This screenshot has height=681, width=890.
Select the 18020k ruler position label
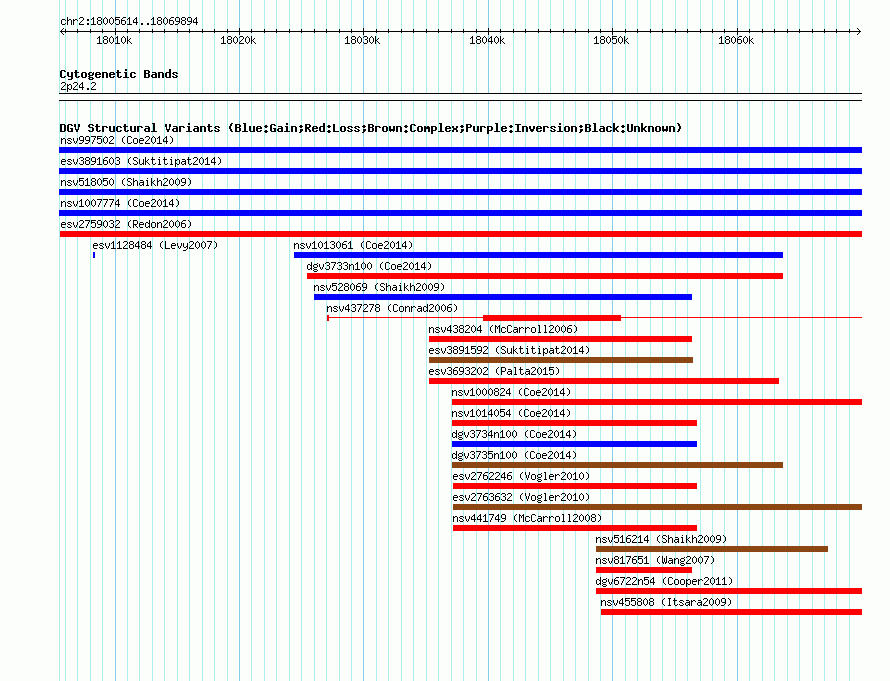(x=238, y=40)
